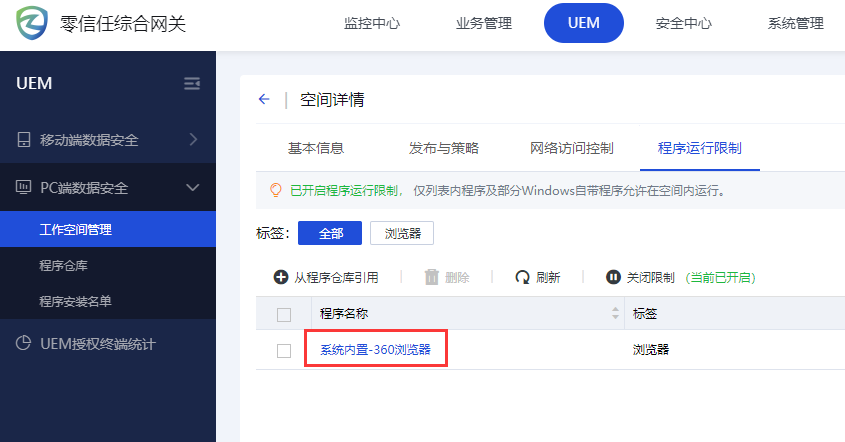Click 关闭限制 to disable restriction
The image size is (845, 442).
click(650, 277)
